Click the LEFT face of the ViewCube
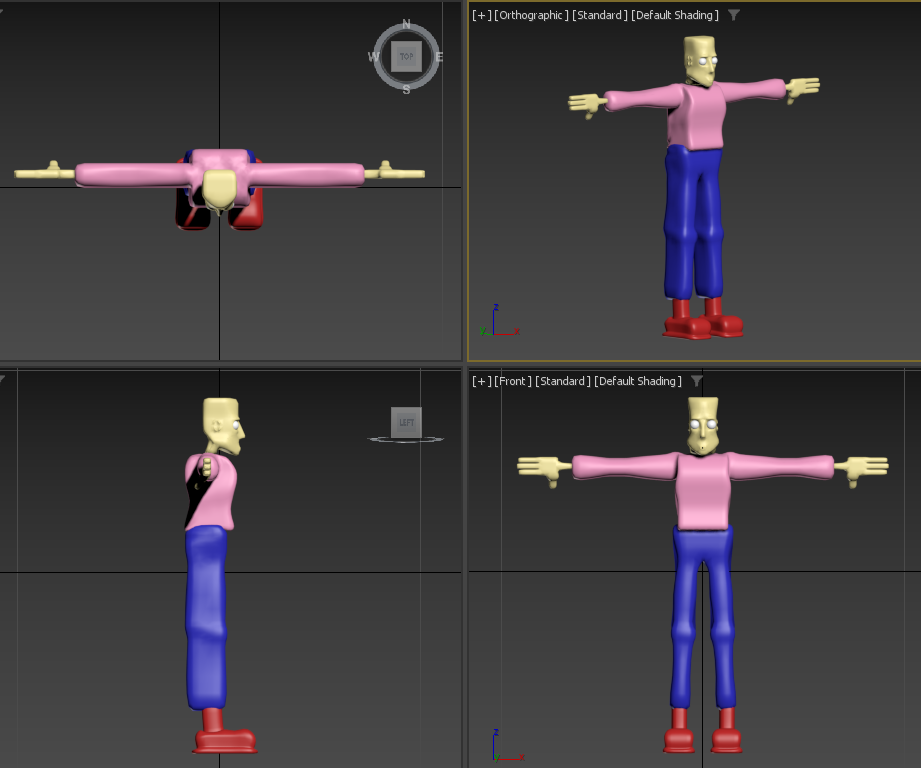 (406, 422)
